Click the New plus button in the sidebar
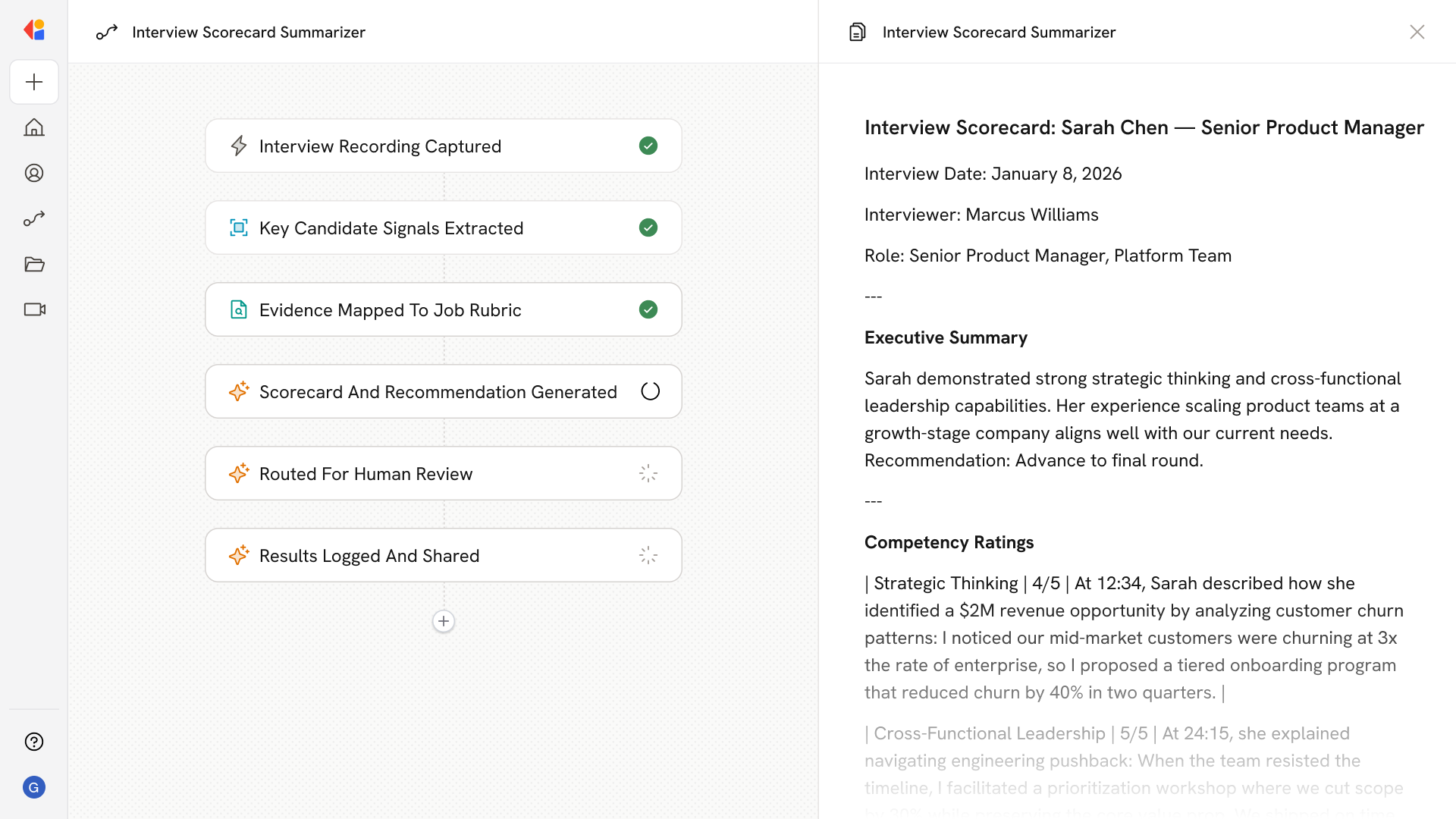The height and width of the screenshot is (819, 1456). (x=34, y=82)
